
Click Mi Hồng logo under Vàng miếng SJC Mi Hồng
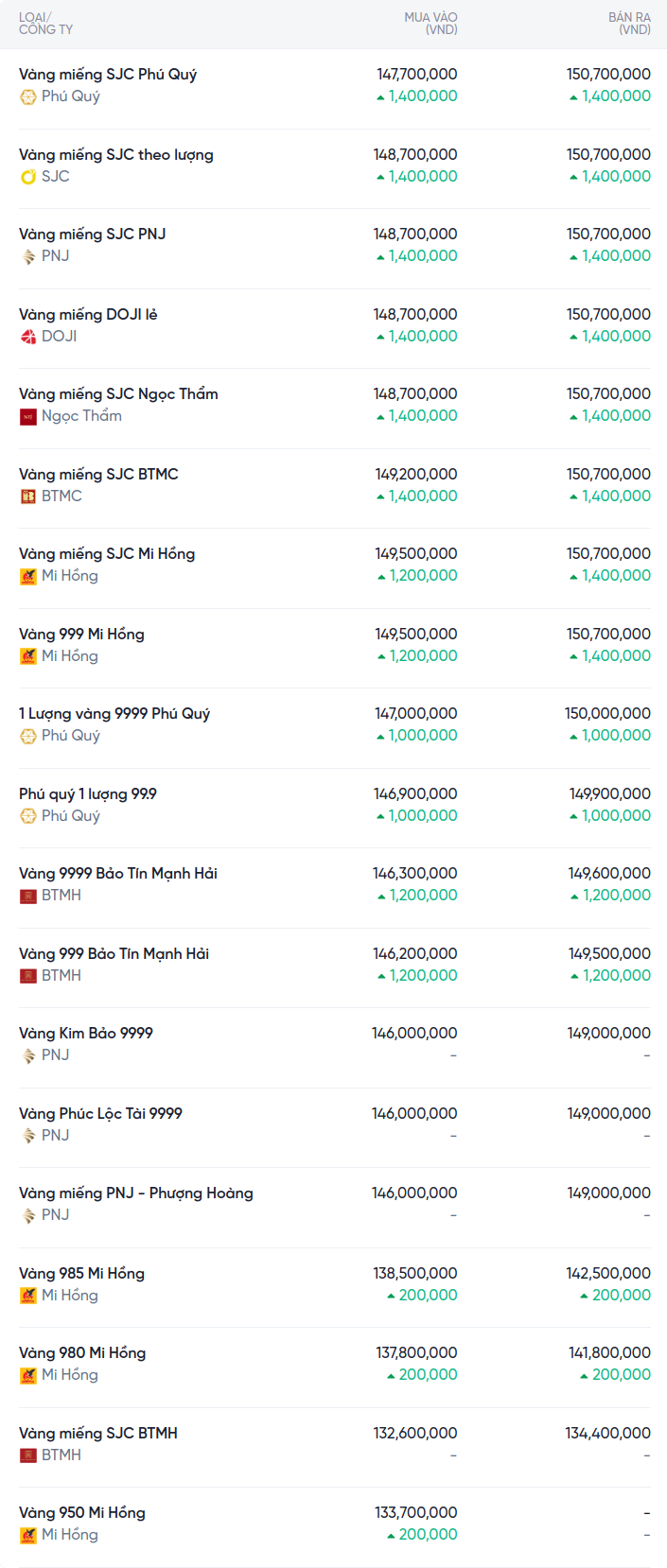tap(28, 576)
